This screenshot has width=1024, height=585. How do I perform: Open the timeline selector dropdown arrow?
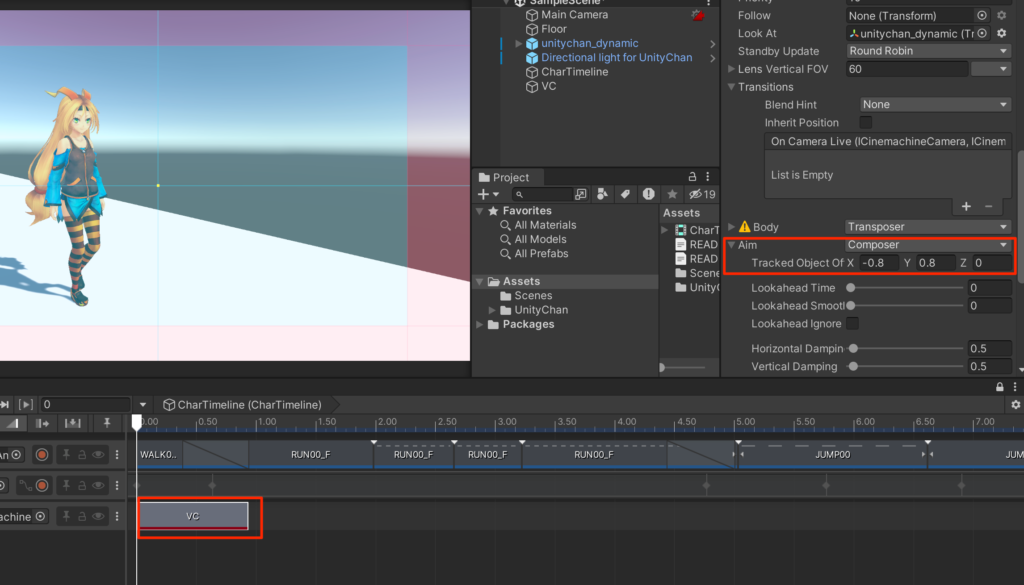(x=142, y=405)
